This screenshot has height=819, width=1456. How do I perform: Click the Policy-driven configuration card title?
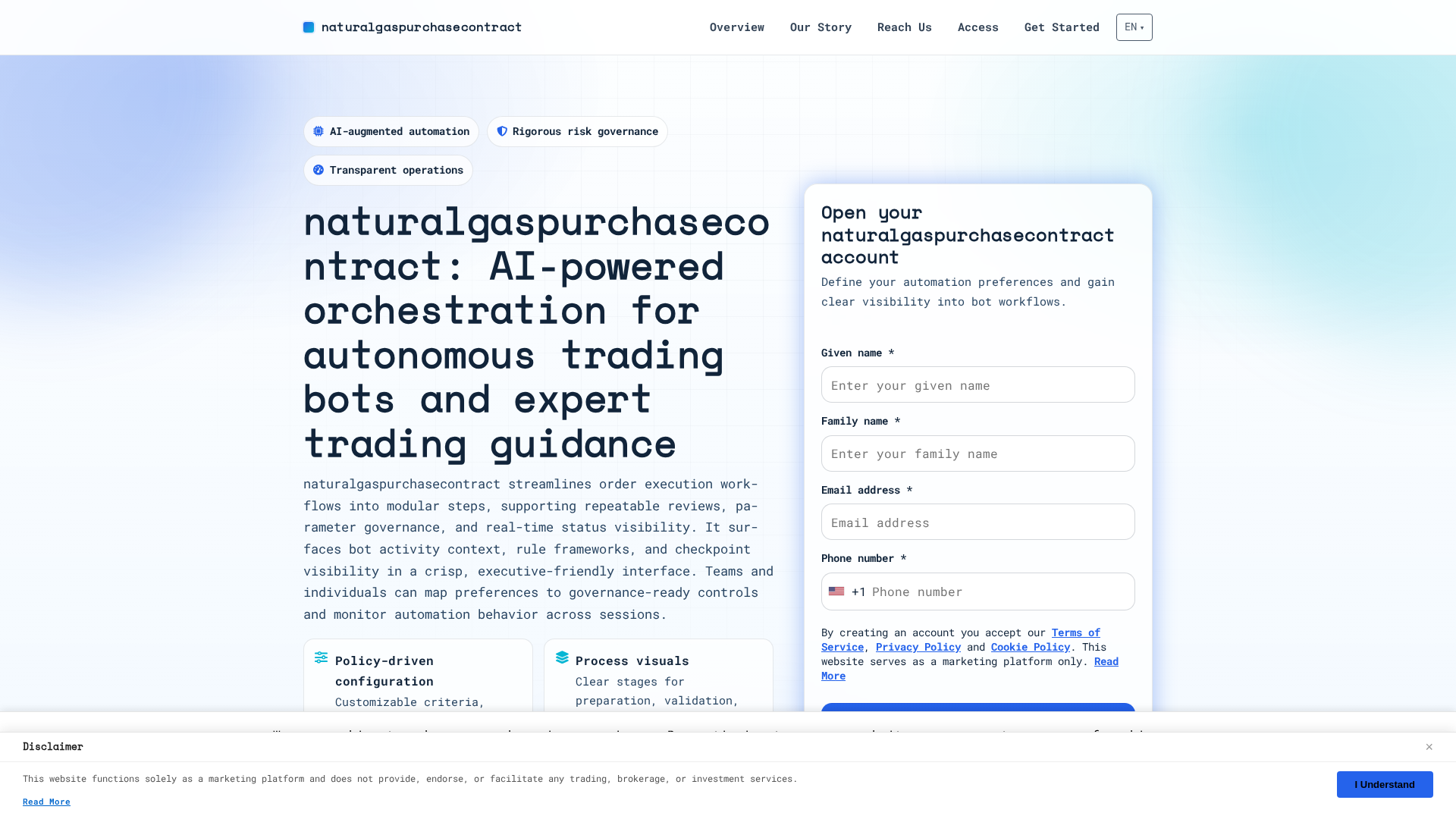384,671
